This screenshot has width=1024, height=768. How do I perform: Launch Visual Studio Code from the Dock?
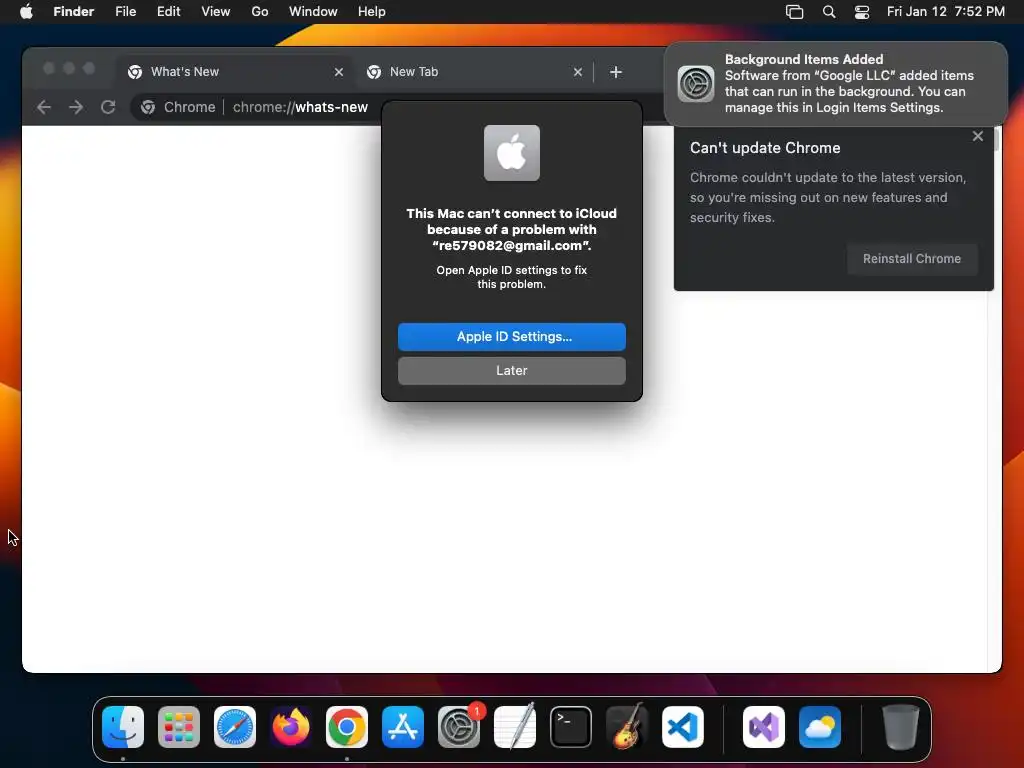[682, 727]
